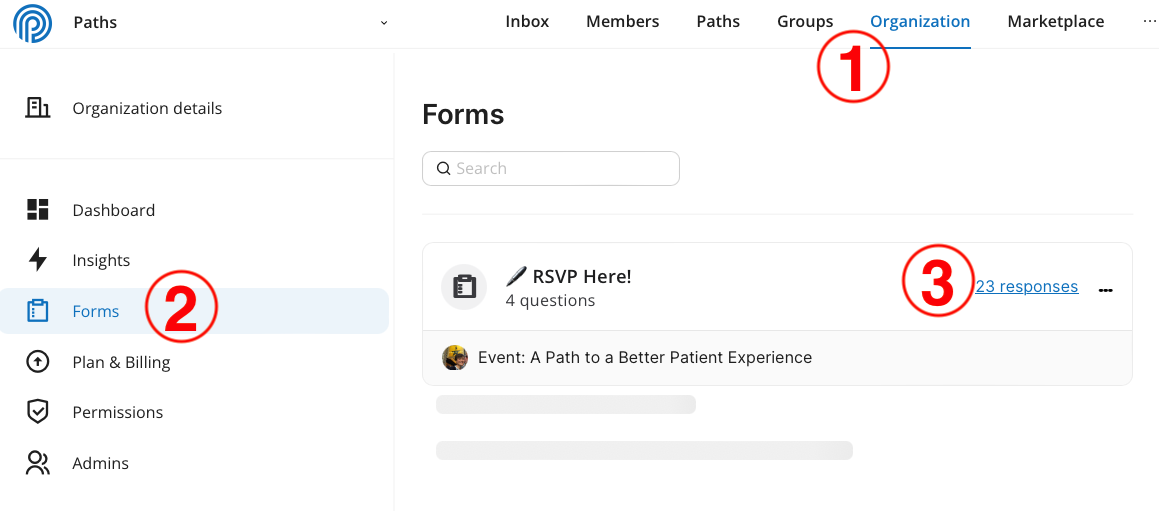Click the event host avatar thumbnail
The height and width of the screenshot is (511, 1159).
coord(455,358)
